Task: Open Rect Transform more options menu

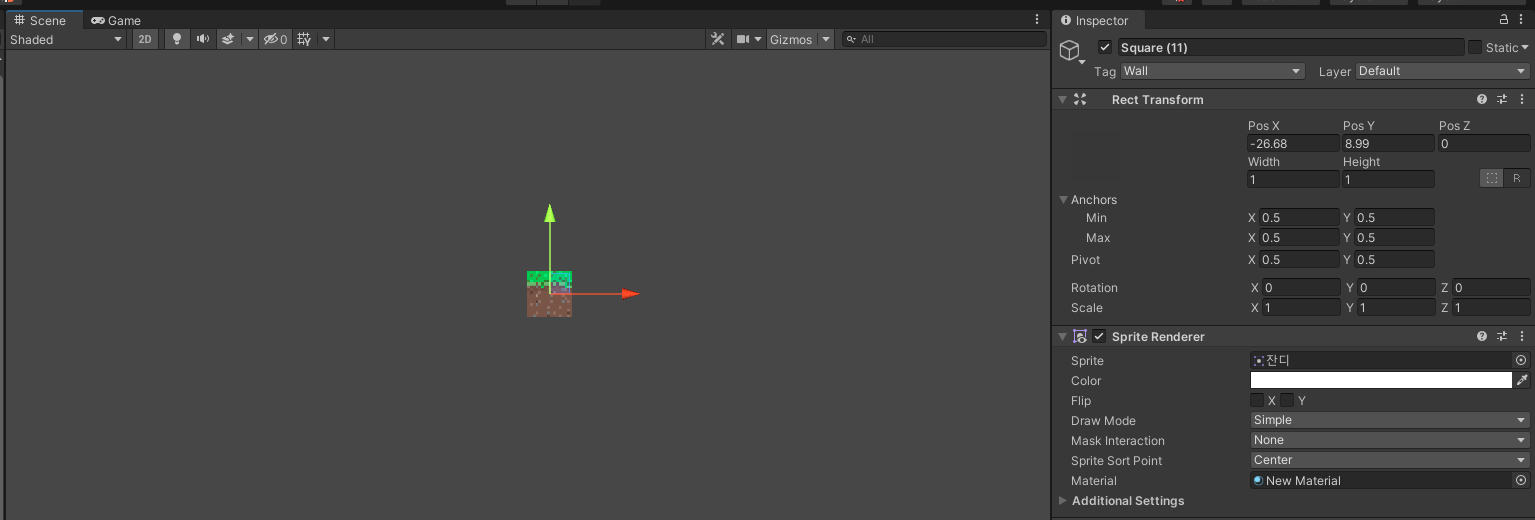Action: tap(1522, 99)
